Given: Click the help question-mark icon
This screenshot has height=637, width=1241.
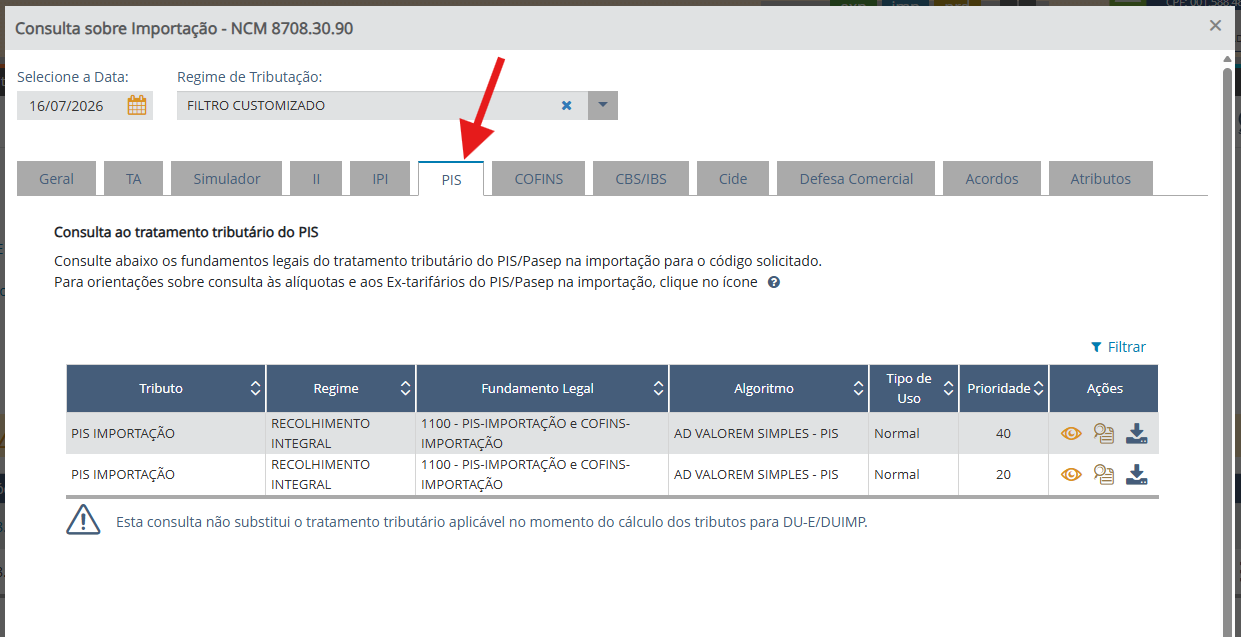Looking at the screenshot, I should [774, 283].
